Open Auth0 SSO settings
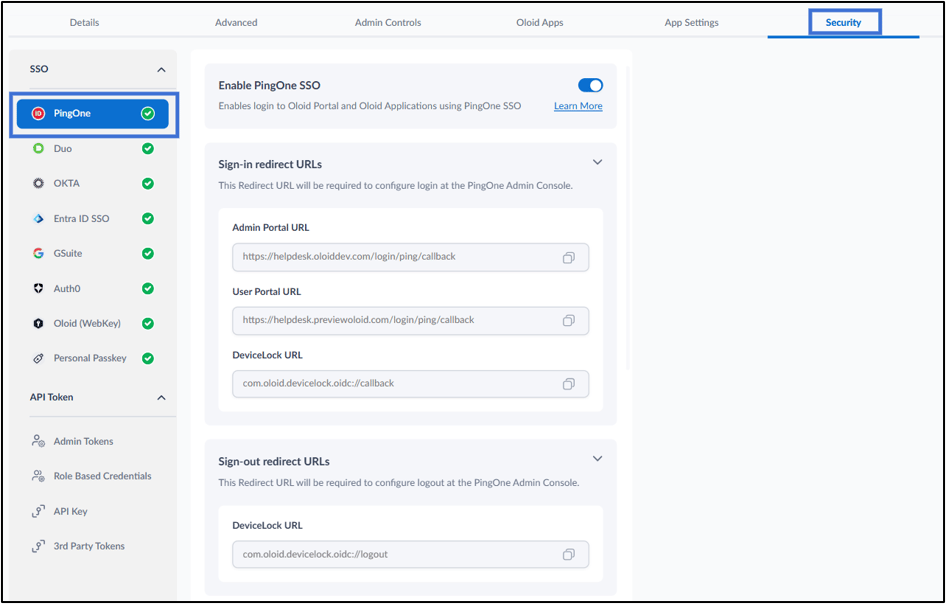The image size is (946, 604). tap(92, 288)
